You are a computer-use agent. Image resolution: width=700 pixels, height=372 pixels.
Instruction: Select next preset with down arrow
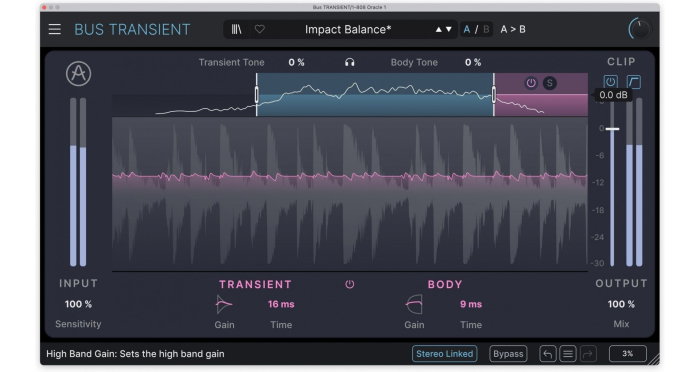pos(449,29)
